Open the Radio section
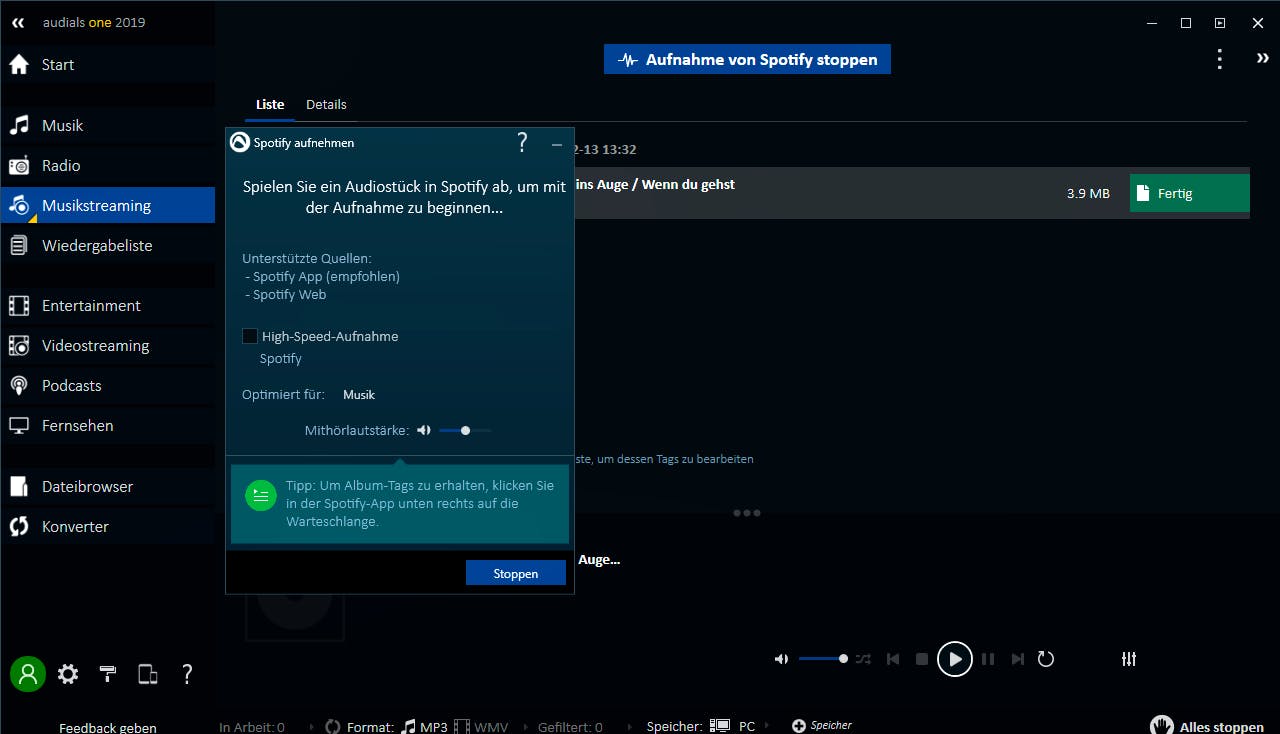 [x=107, y=165]
